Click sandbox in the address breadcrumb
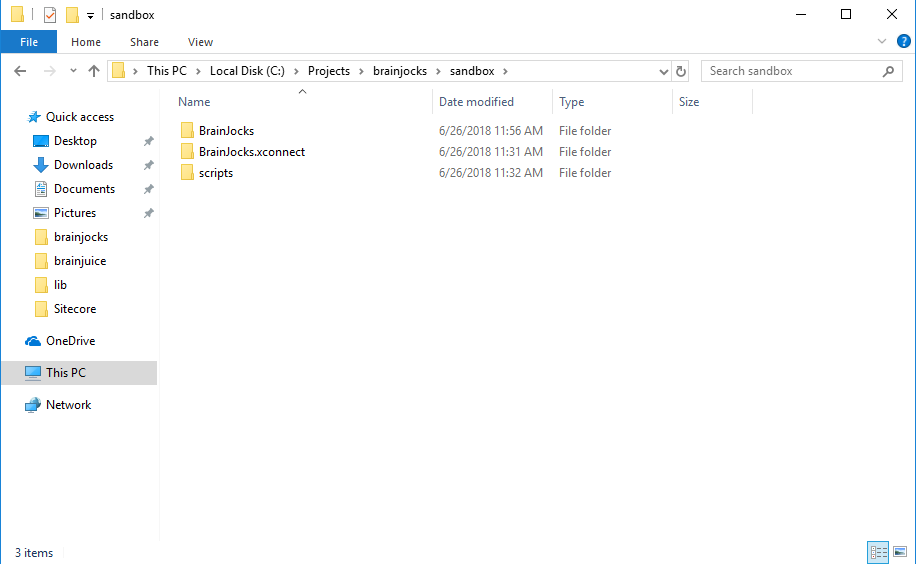Image resolution: width=916 pixels, height=564 pixels. [x=472, y=71]
